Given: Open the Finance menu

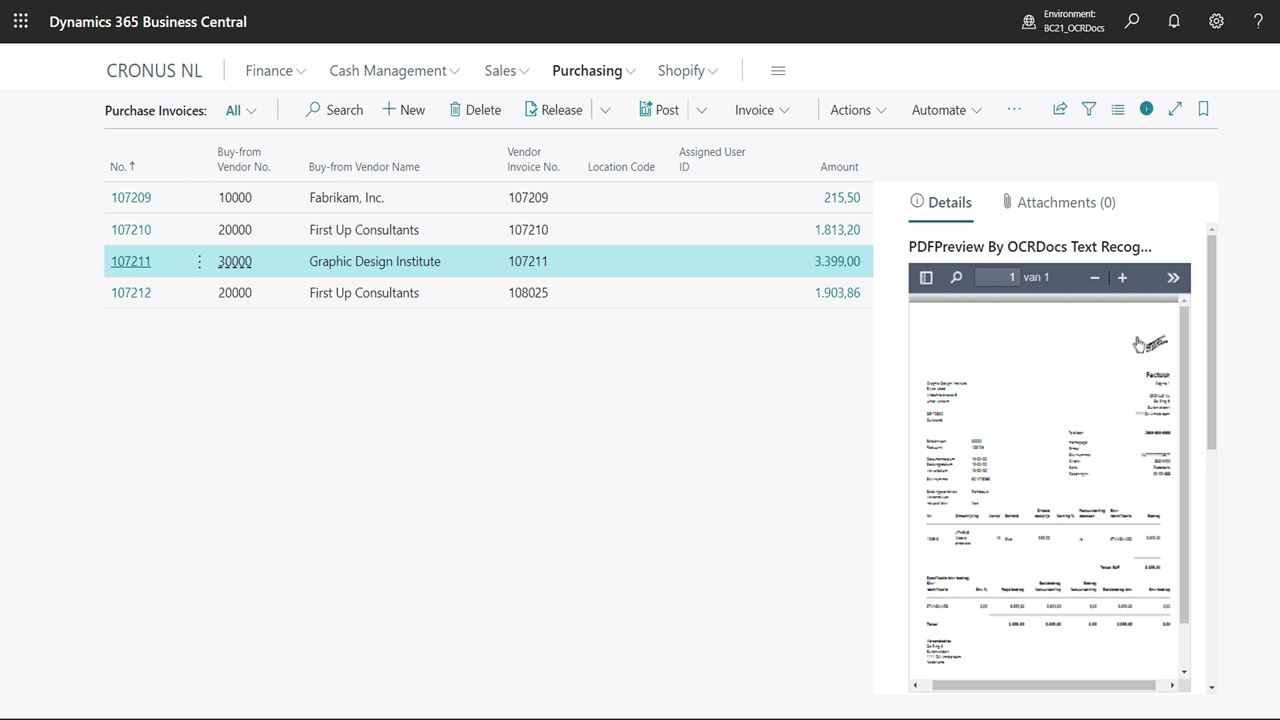Looking at the screenshot, I should coord(275,71).
